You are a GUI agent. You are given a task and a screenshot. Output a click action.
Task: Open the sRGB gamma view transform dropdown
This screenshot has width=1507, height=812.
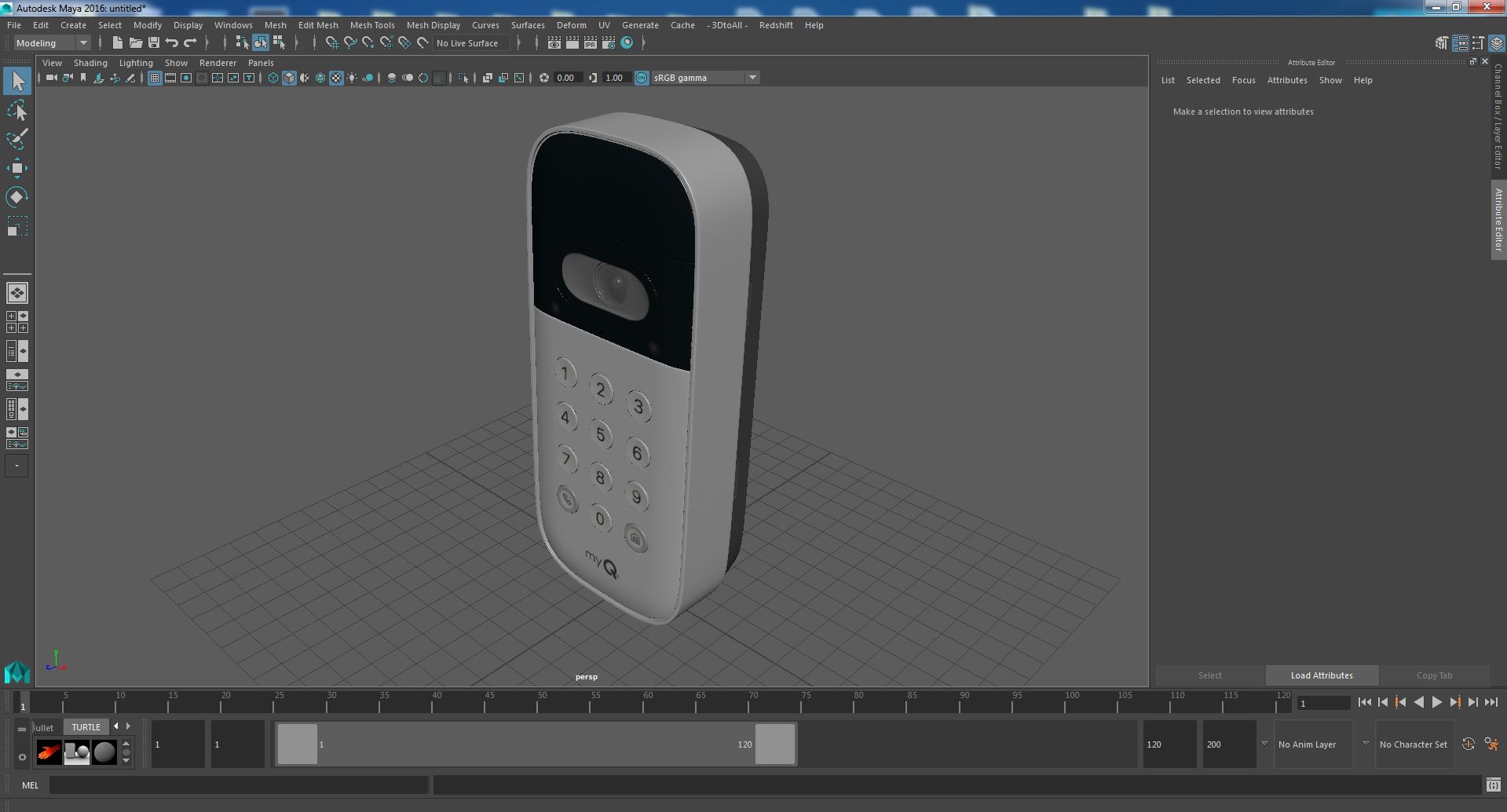tap(705, 78)
